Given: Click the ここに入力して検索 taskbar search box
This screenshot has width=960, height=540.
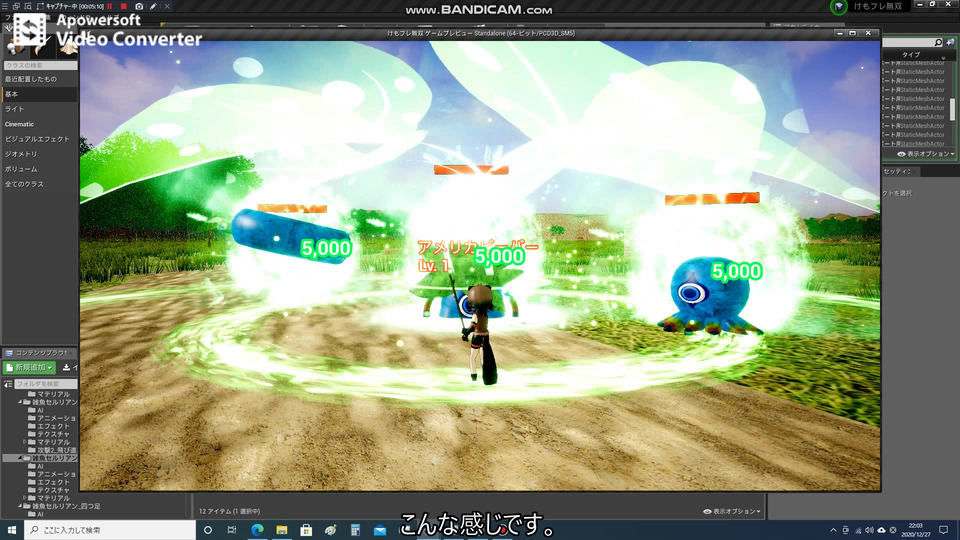Looking at the screenshot, I should tap(110, 530).
